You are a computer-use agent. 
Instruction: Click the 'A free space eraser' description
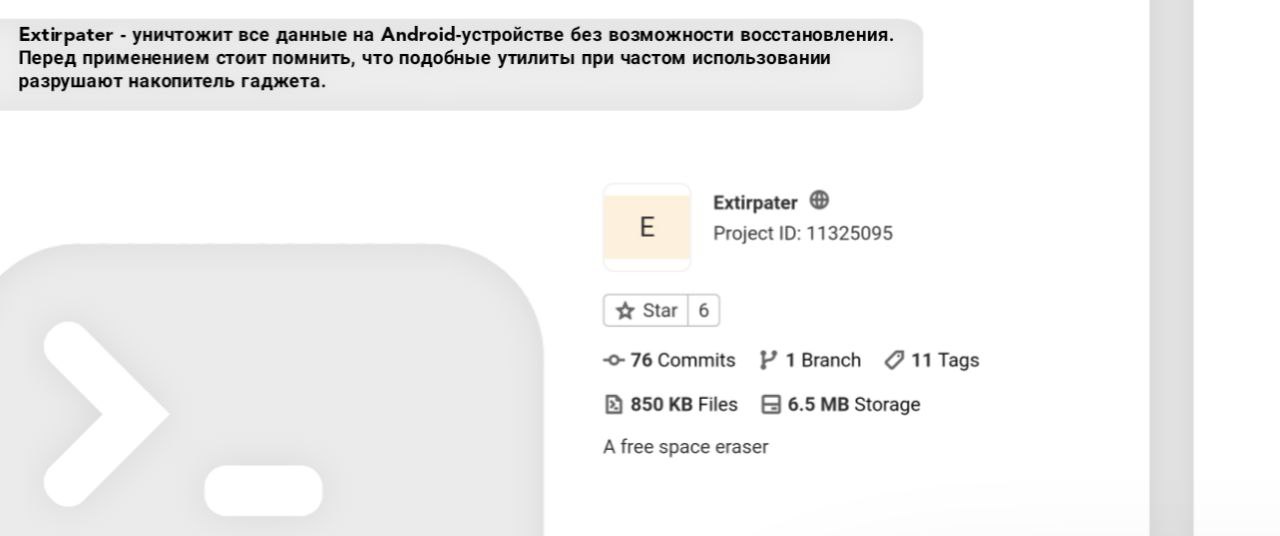click(x=686, y=447)
